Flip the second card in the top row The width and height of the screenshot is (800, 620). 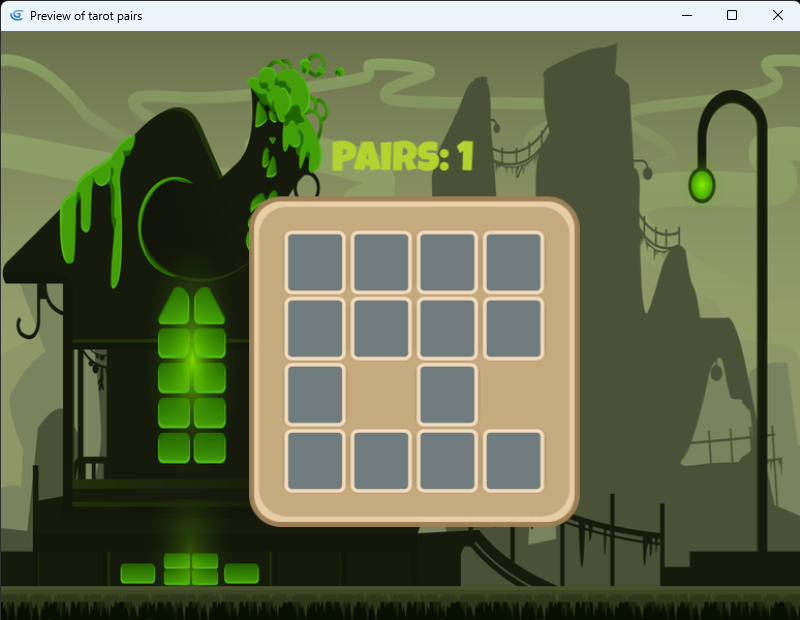tap(381, 262)
